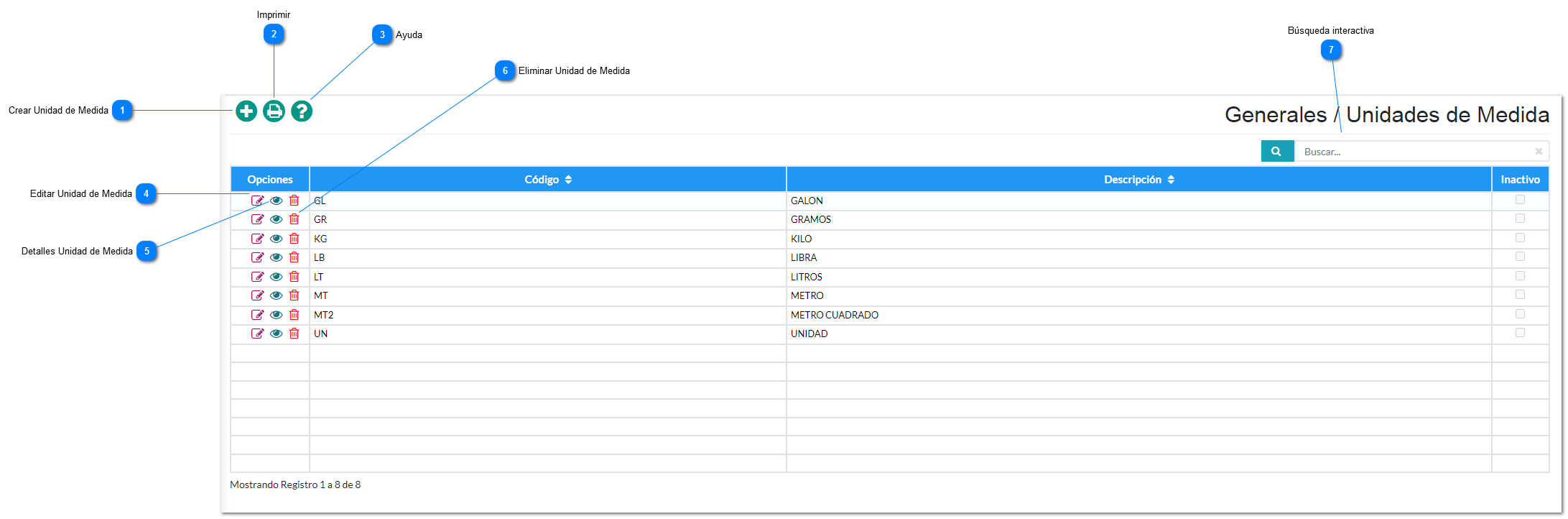Screen dimensions: 1568x519
Task: Edit the UN unit row
Action: [x=257, y=334]
